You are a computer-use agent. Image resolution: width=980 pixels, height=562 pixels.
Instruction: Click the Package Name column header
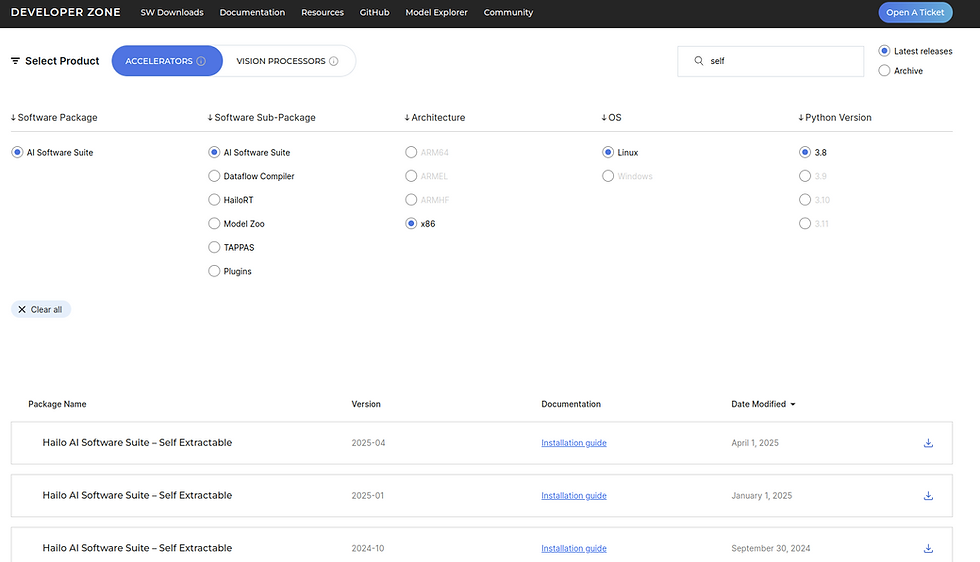tap(58, 404)
